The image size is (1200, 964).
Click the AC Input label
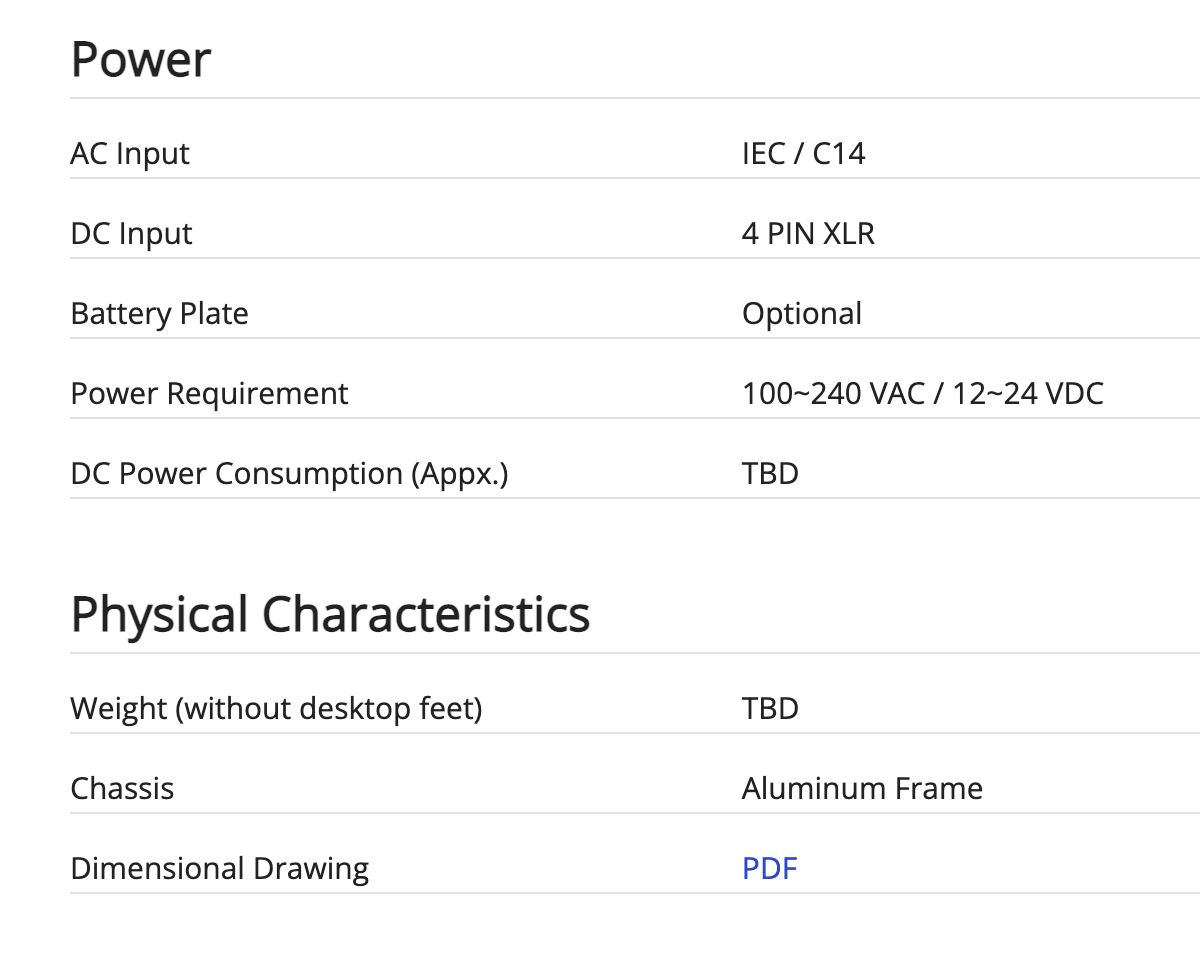pos(130,154)
